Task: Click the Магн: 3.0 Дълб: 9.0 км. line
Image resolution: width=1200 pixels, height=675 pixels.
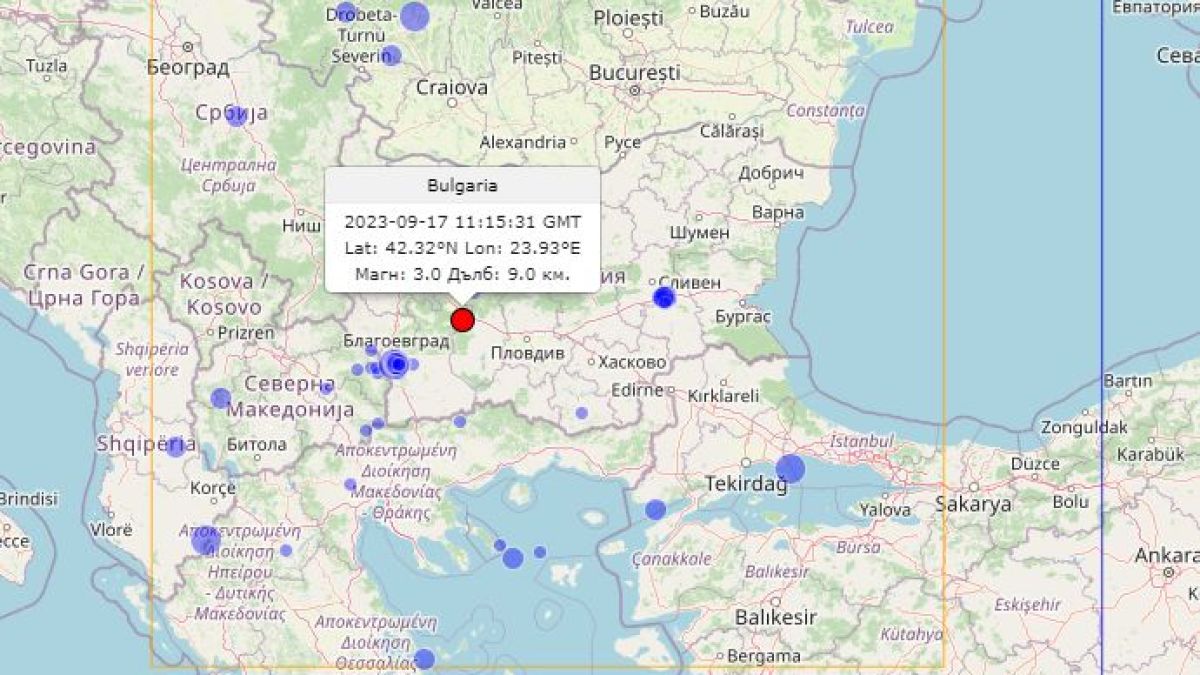Action: point(462,274)
